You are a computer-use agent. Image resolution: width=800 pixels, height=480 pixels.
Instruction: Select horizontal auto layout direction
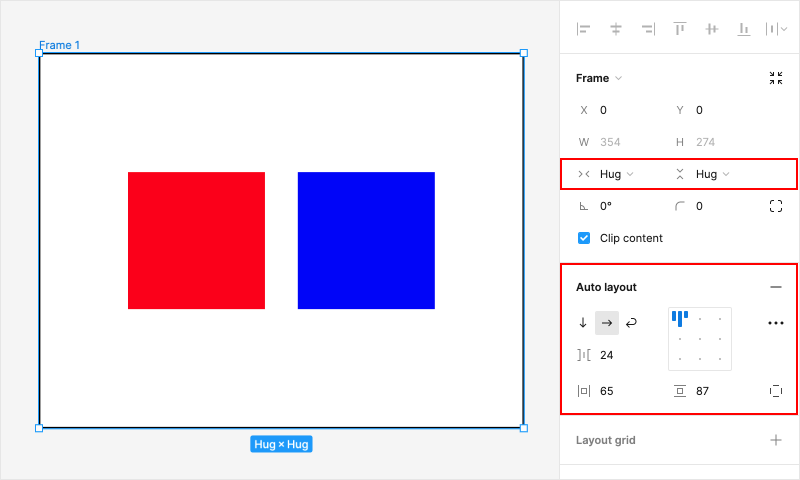tap(607, 323)
